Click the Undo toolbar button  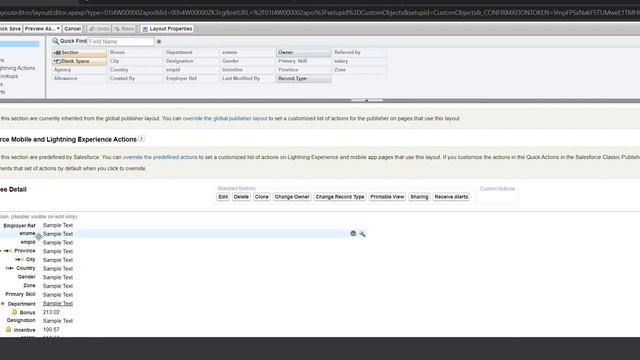pos(99,29)
